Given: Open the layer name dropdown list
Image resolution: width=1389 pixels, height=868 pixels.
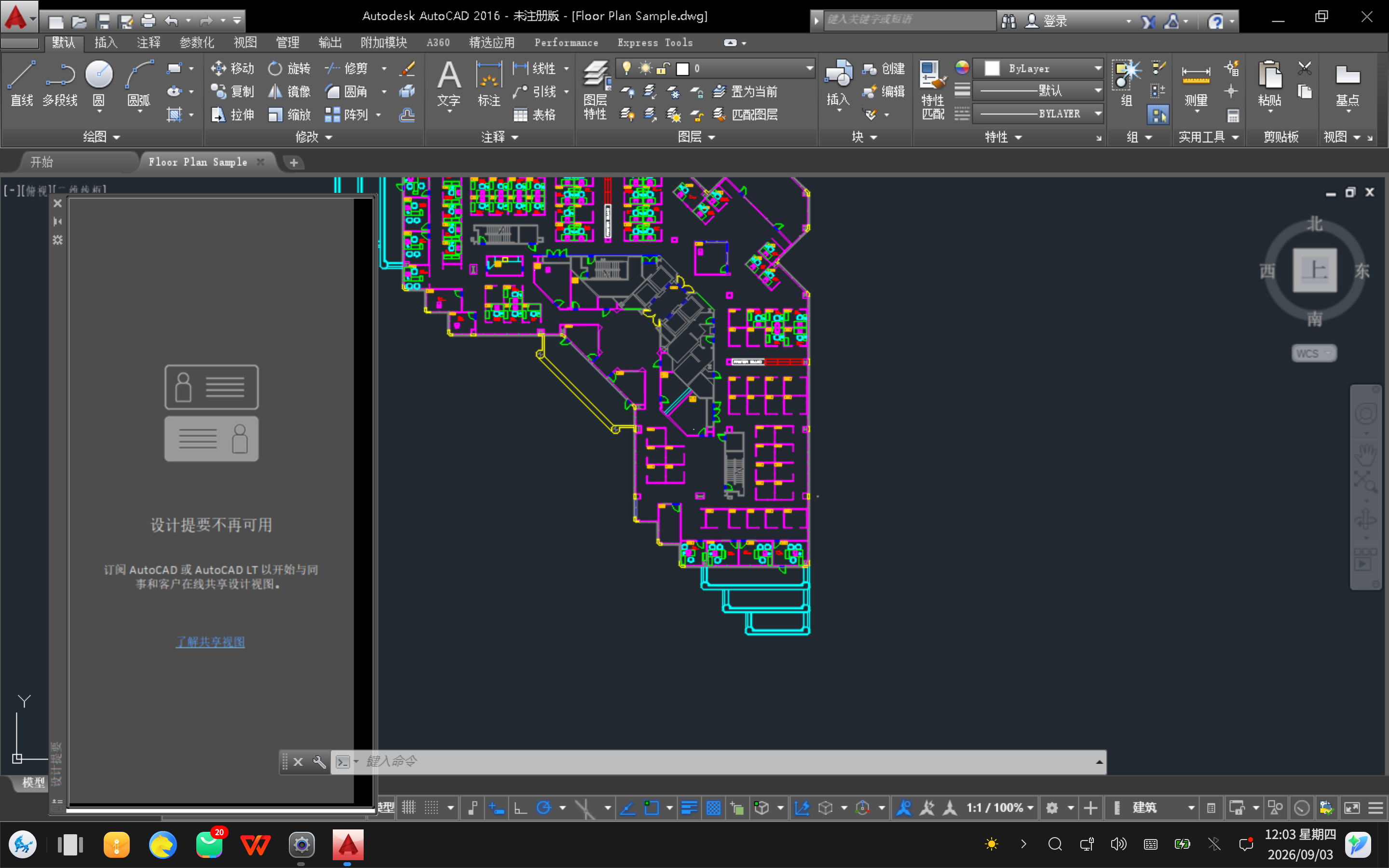Looking at the screenshot, I should click(x=810, y=68).
